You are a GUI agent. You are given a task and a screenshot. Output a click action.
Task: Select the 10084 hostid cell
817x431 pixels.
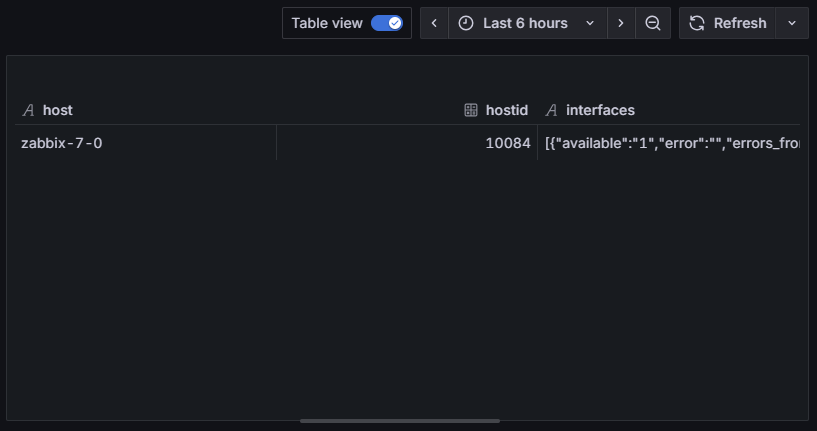click(507, 143)
